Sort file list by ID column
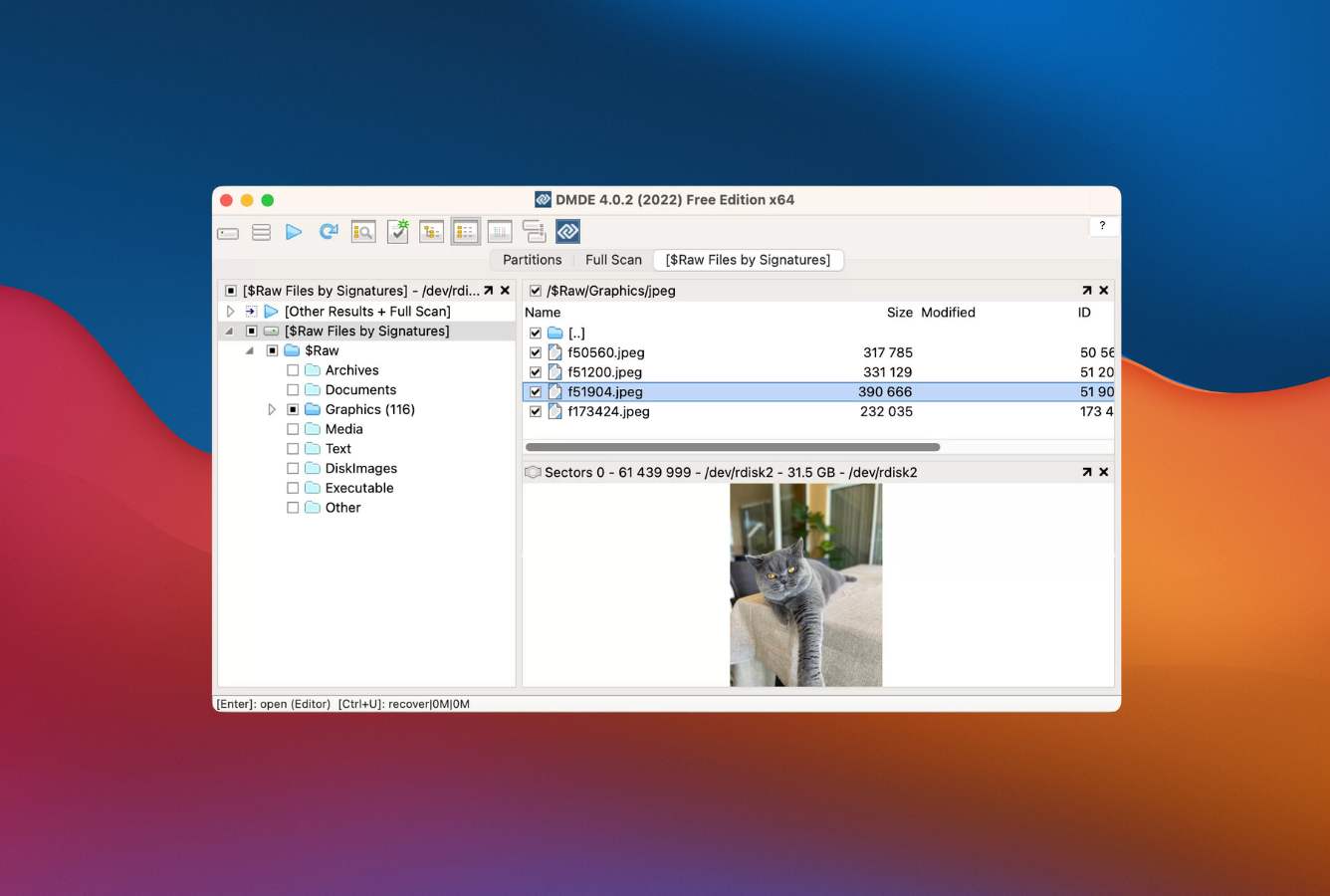The image size is (1330, 896). [x=1084, y=313]
